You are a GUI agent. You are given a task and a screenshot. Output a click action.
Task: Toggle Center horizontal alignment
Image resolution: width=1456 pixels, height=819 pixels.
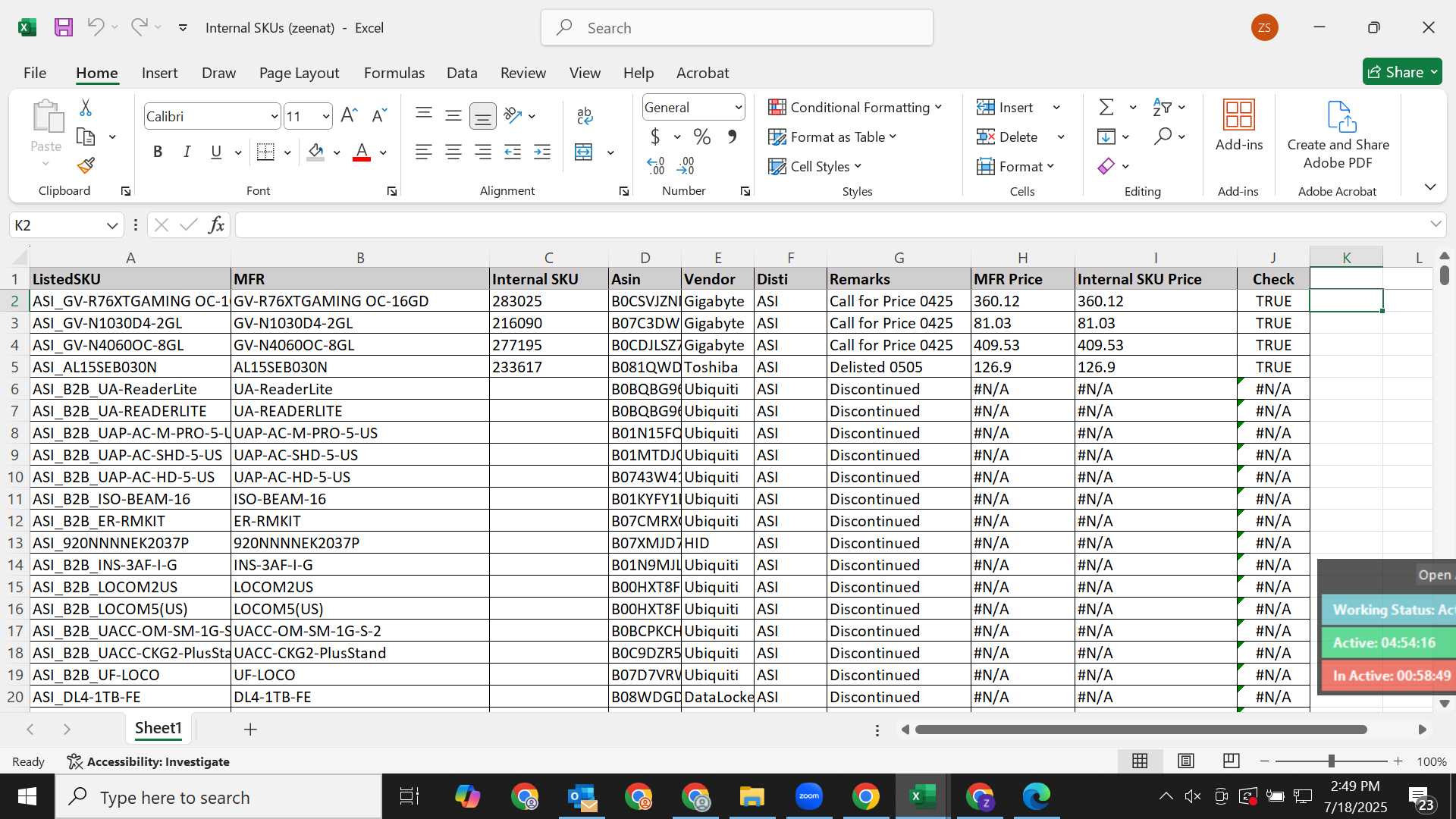[453, 152]
